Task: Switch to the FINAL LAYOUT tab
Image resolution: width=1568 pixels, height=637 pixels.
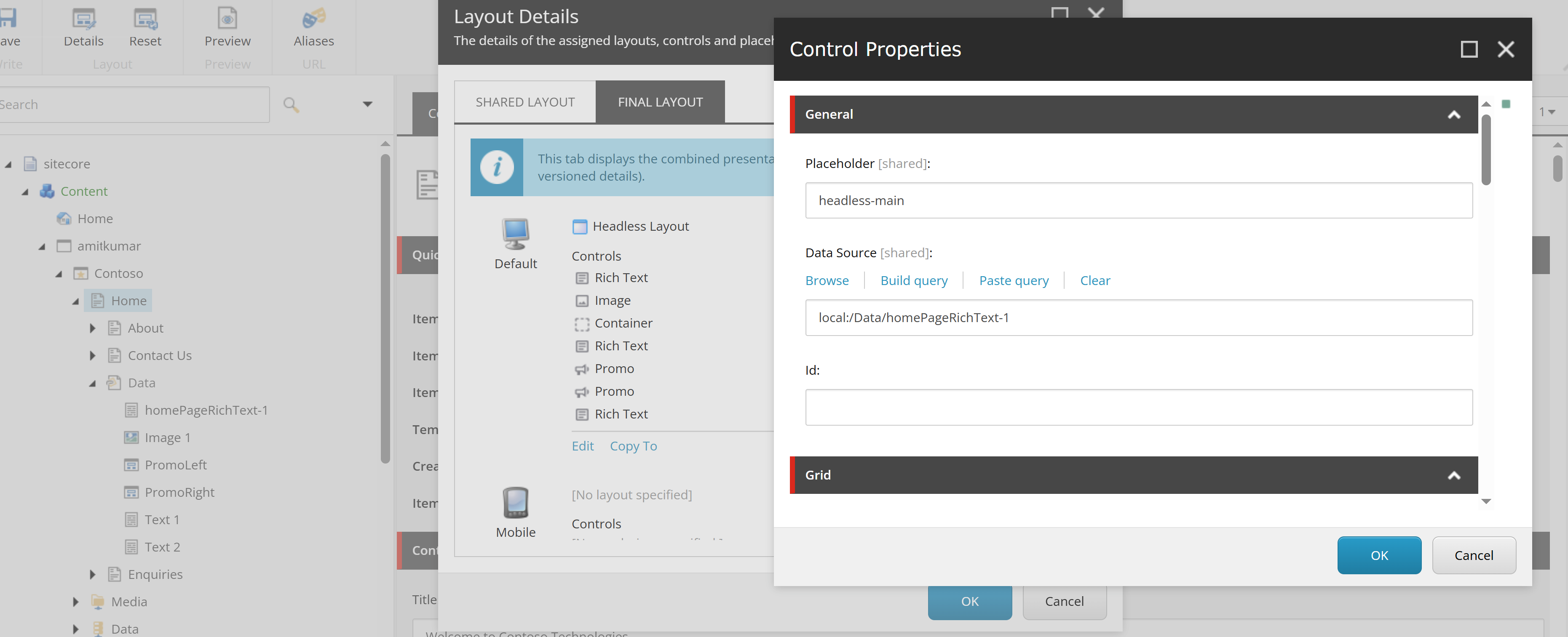Action: coord(660,102)
